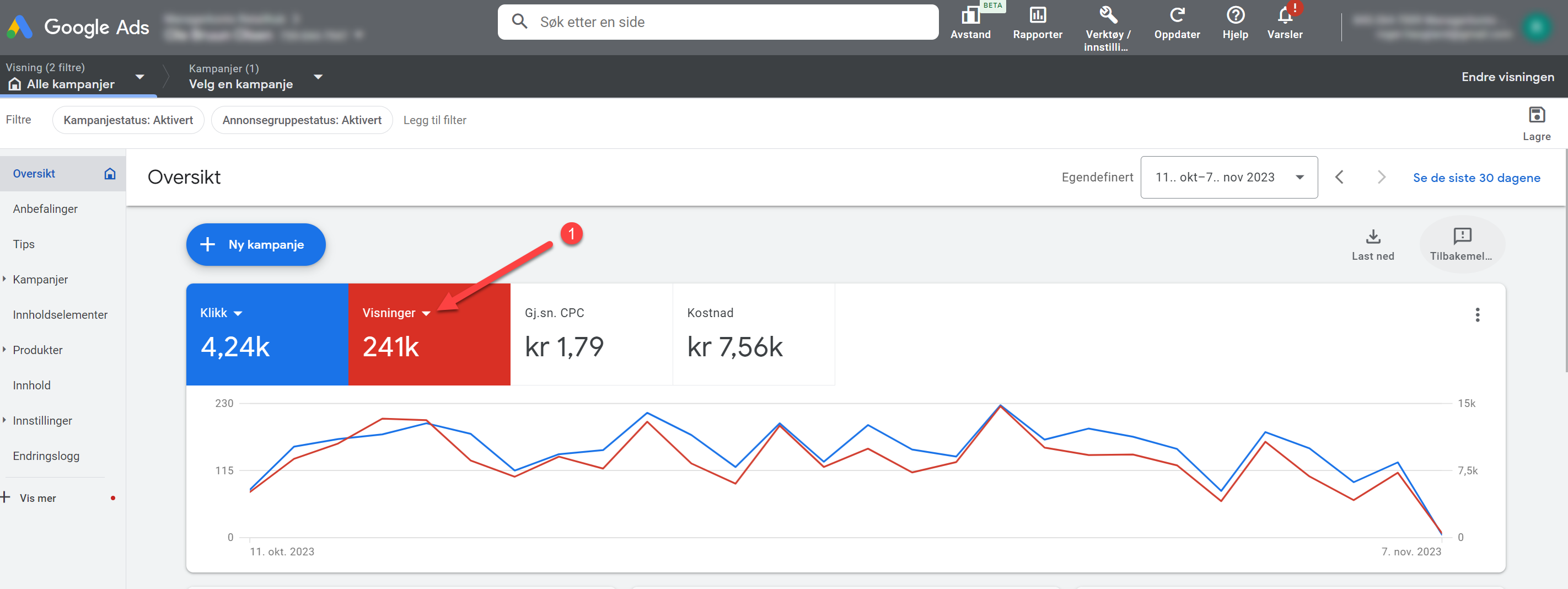Select Anbefalinger in the sidebar
The height and width of the screenshot is (589, 1568).
coord(45,209)
